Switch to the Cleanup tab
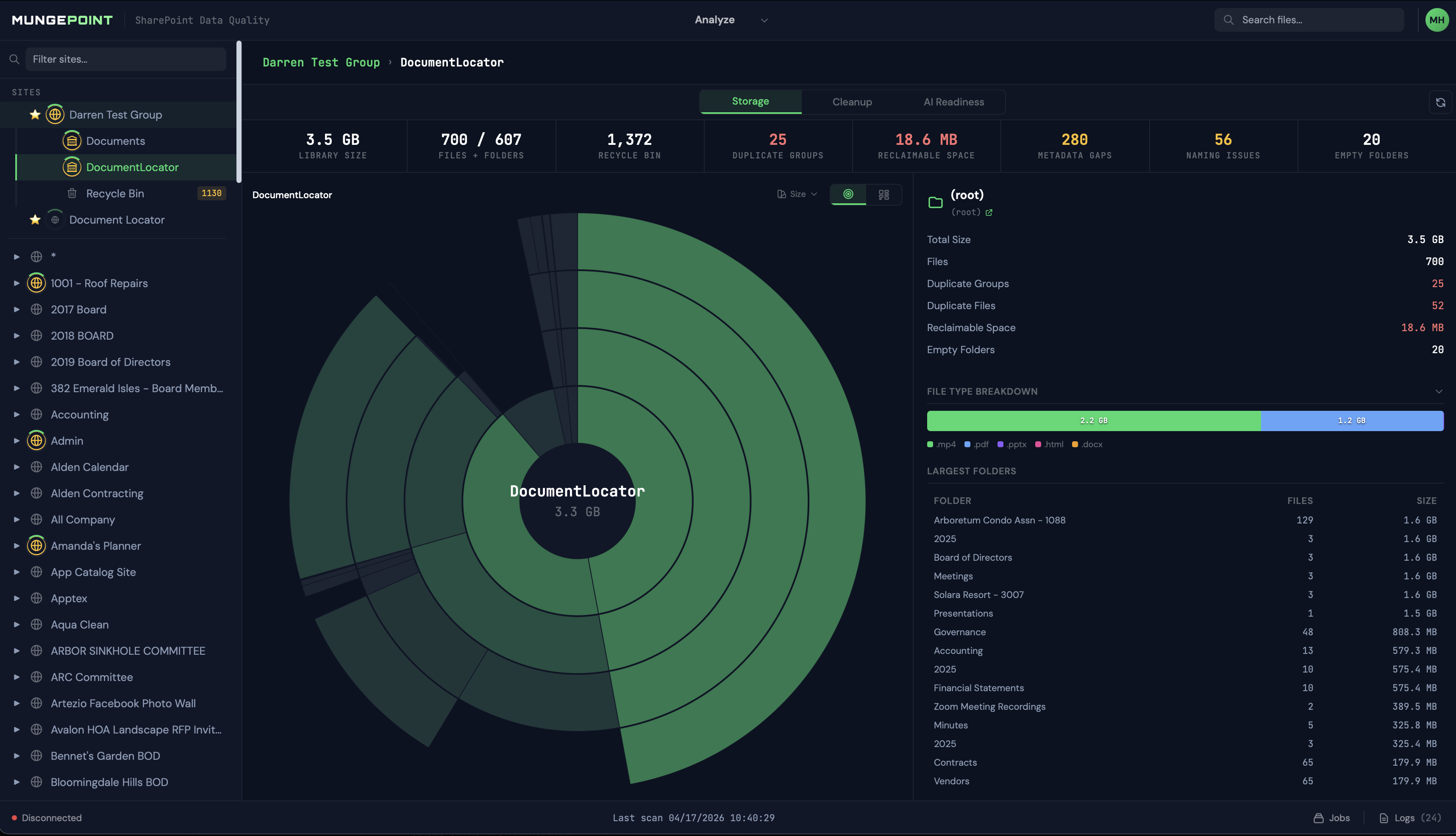1456x836 pixels. pos(852,102)
